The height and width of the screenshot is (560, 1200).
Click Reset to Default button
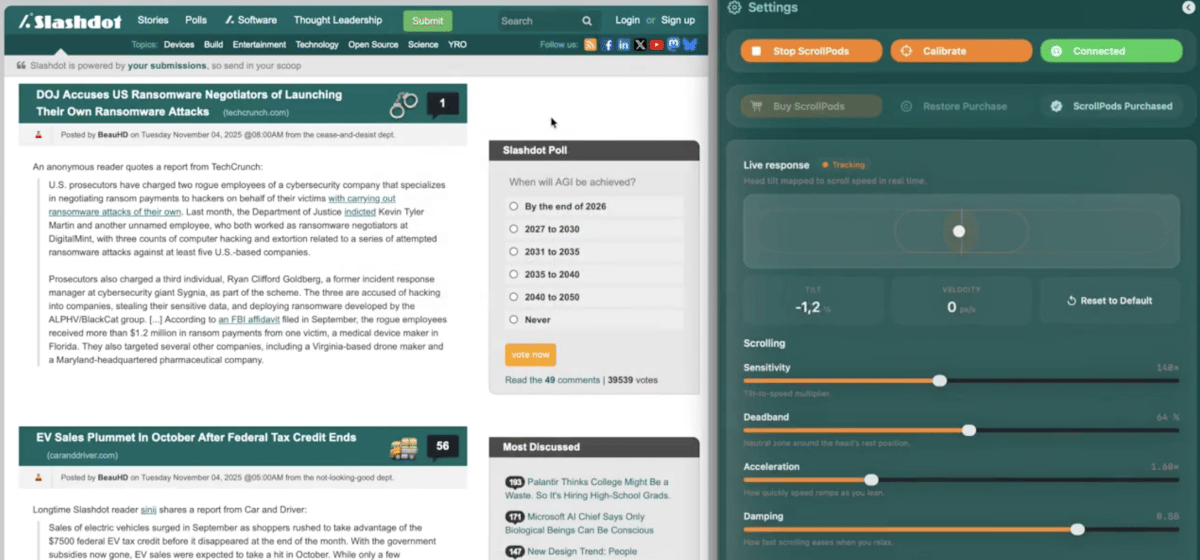[x=1110, y=300]
